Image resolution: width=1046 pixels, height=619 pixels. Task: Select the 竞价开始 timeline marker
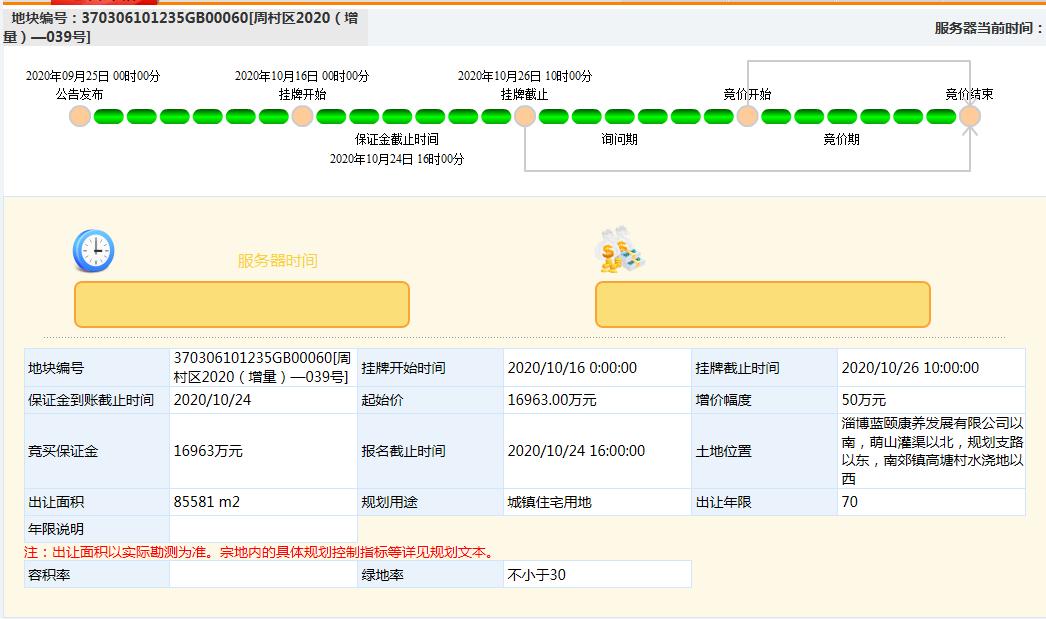(747, 116)
